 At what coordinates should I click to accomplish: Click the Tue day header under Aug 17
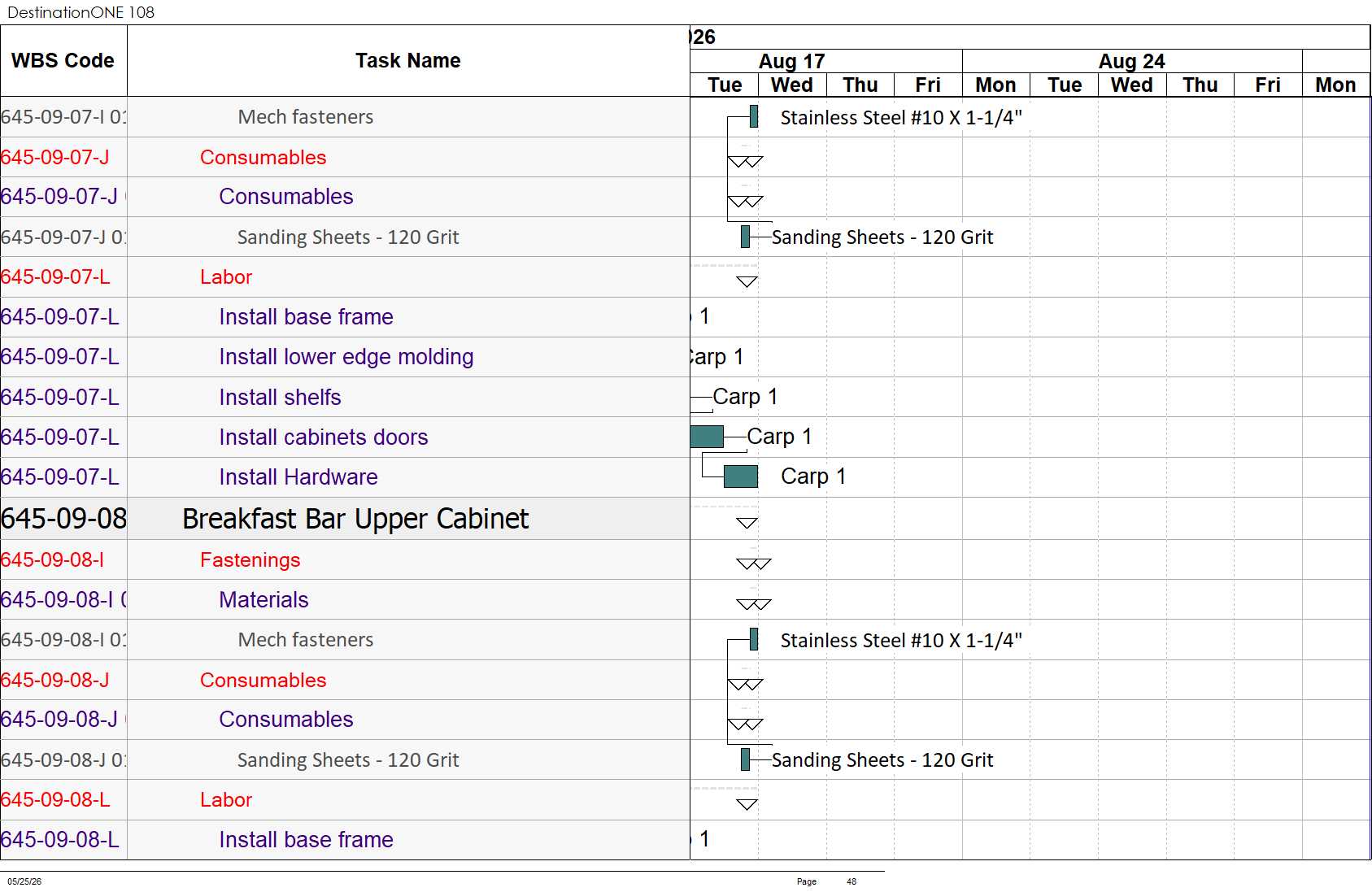[724, 85]
